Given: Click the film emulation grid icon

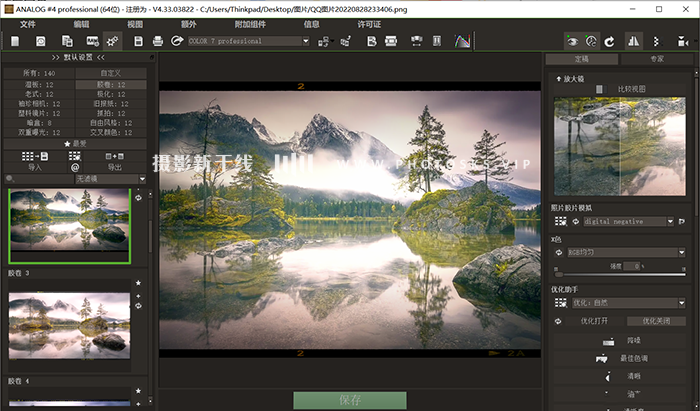Looking at the screenshot, I should (561, 221).
